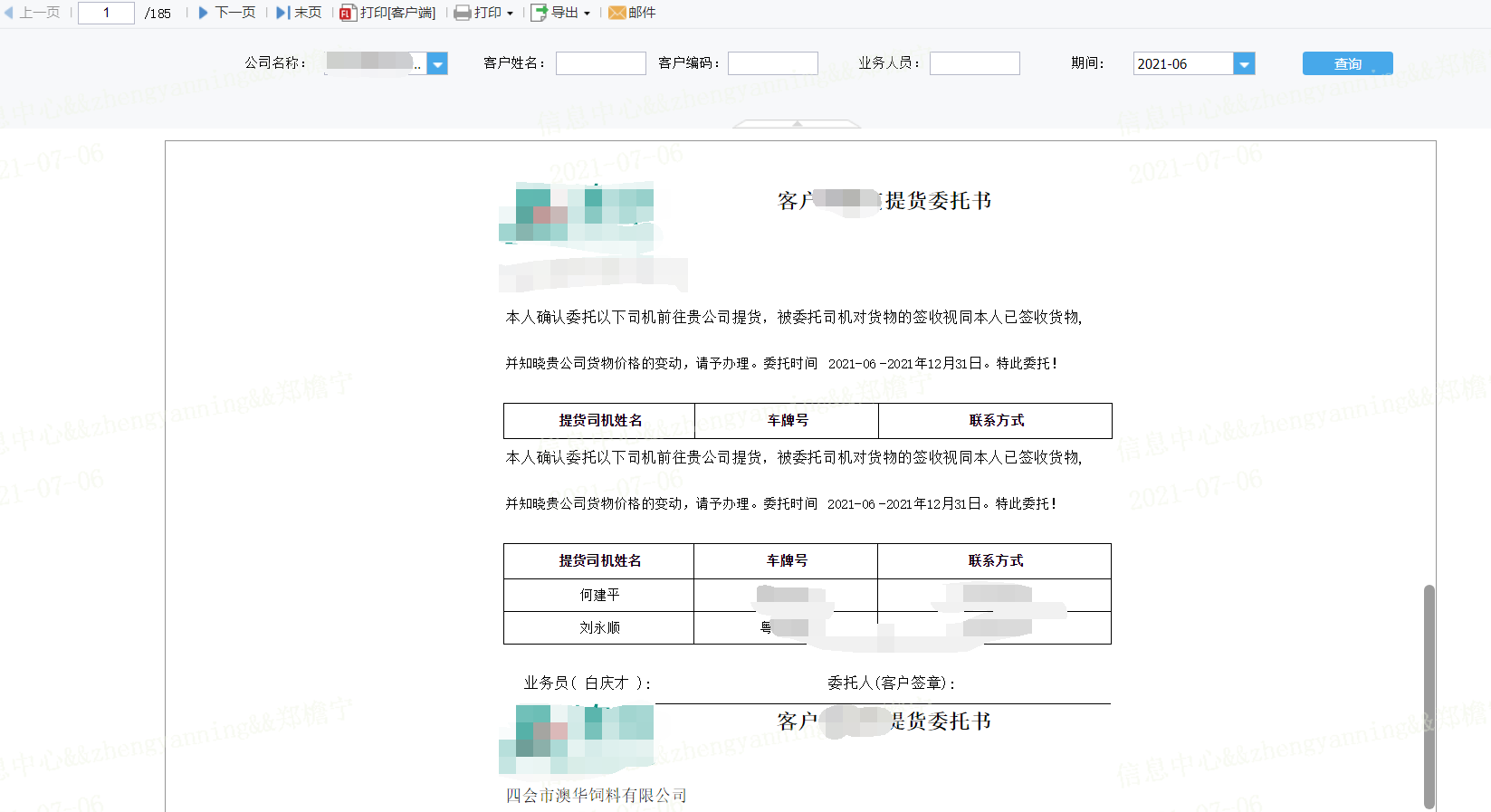Expand the 期间 date dropdown

(1244, 63)
